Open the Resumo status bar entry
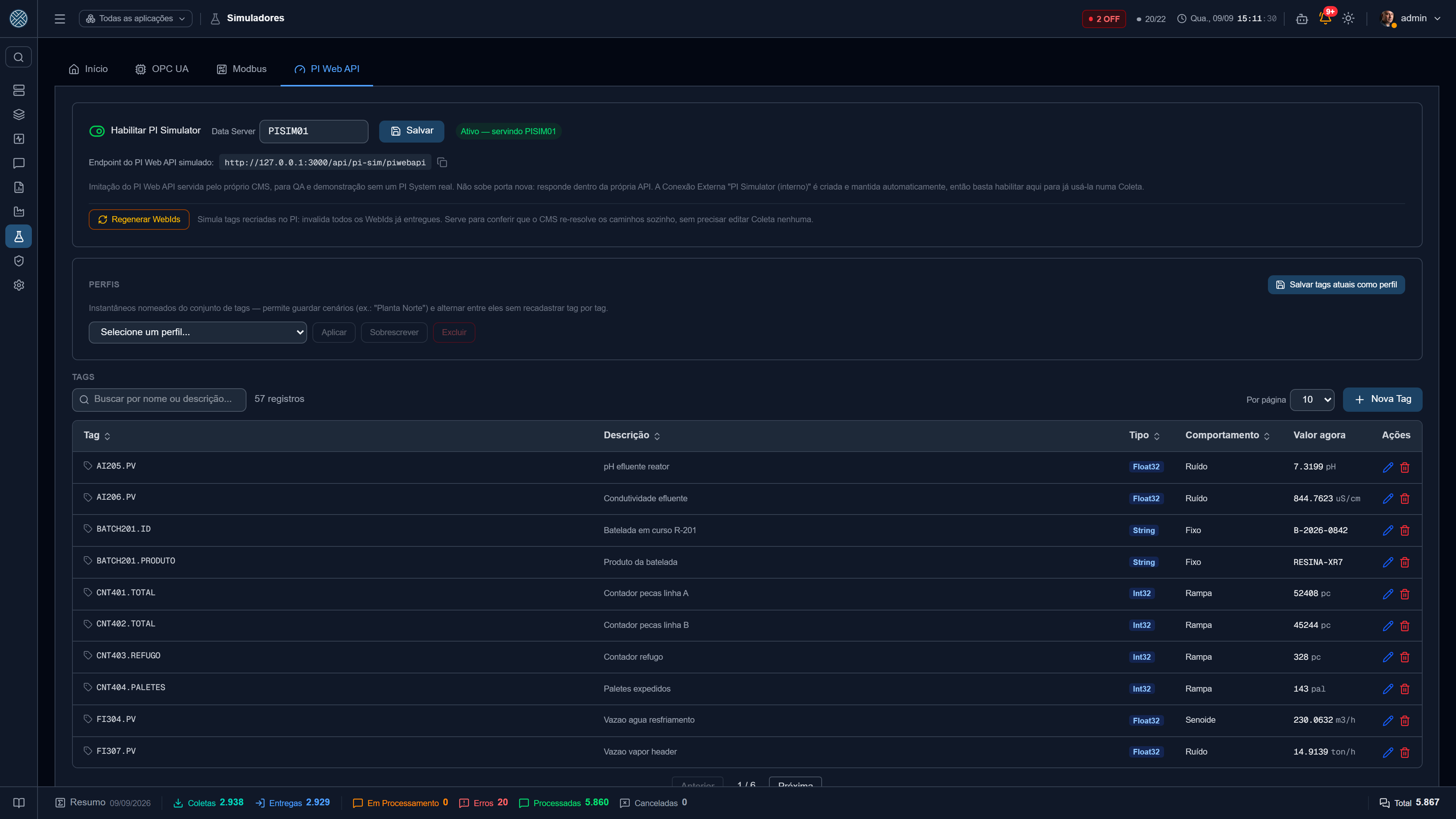The width and height of the screenshot is (1456, 819). coord(103,803)
